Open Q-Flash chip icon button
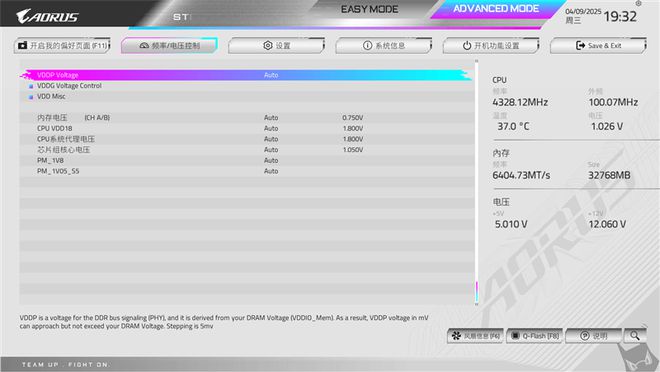This screenshot has width=660, height=372. pyautogui.click(x=515, y=336)
